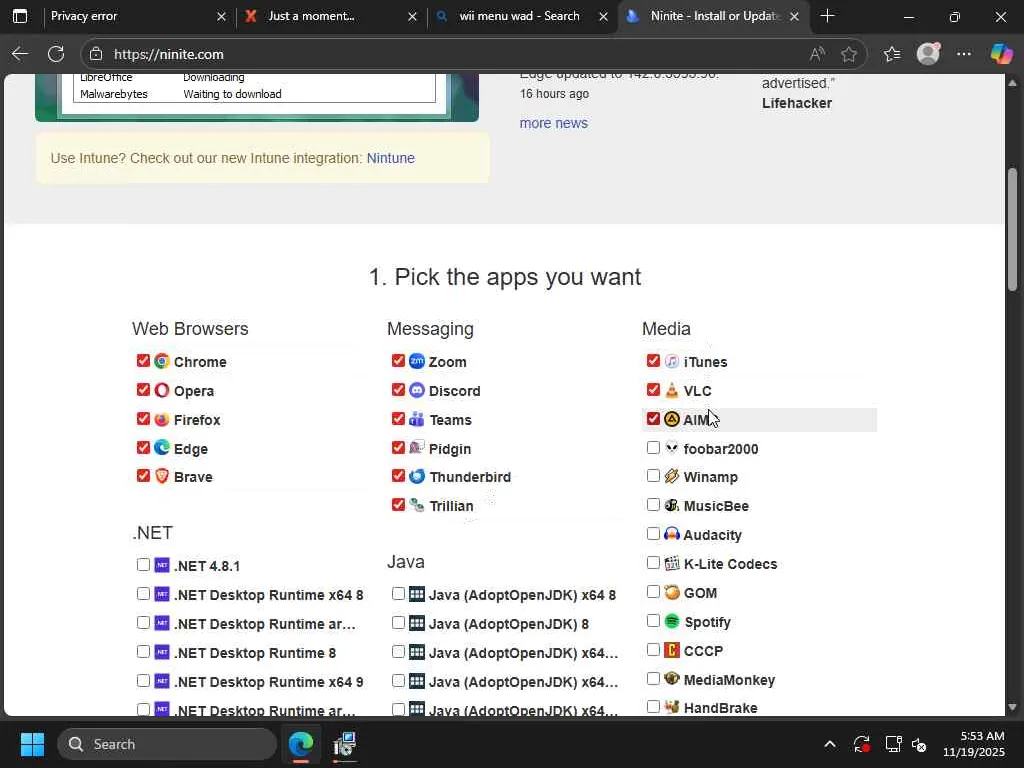Select the Ninite browser tab
This screenshot has height=768, width=1024.
click(x=712, y=16)
